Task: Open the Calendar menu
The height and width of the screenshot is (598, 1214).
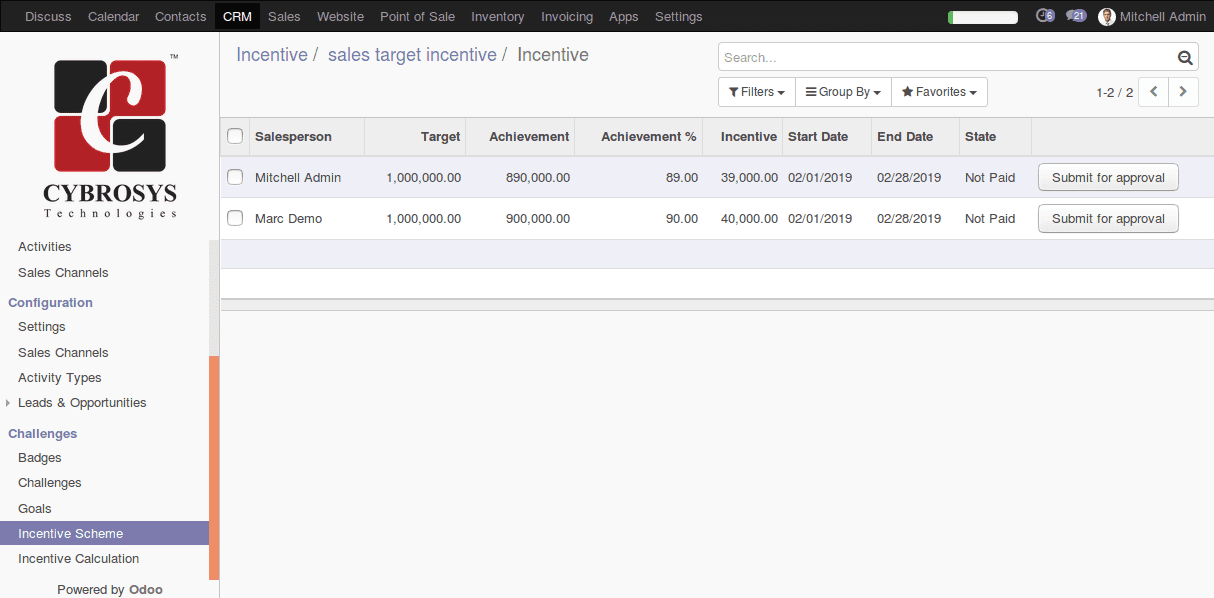Action: point(113,16)
